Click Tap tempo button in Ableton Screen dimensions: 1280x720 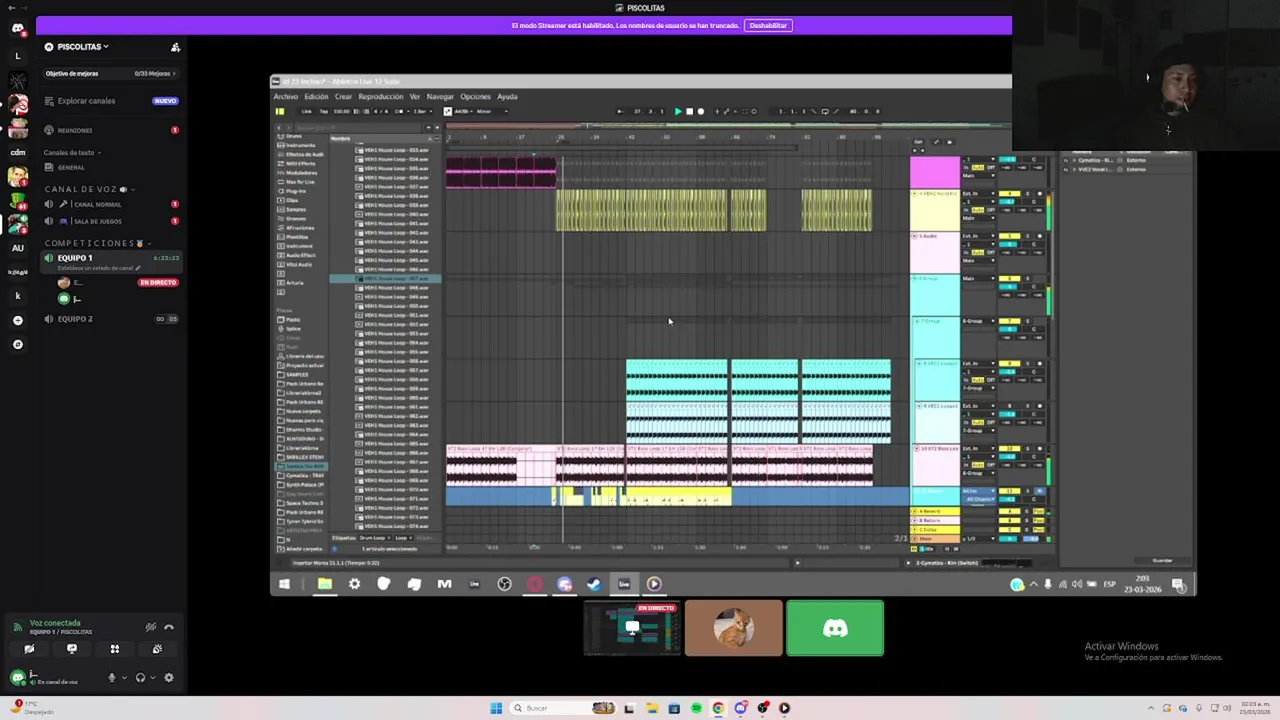coord(324,112)
